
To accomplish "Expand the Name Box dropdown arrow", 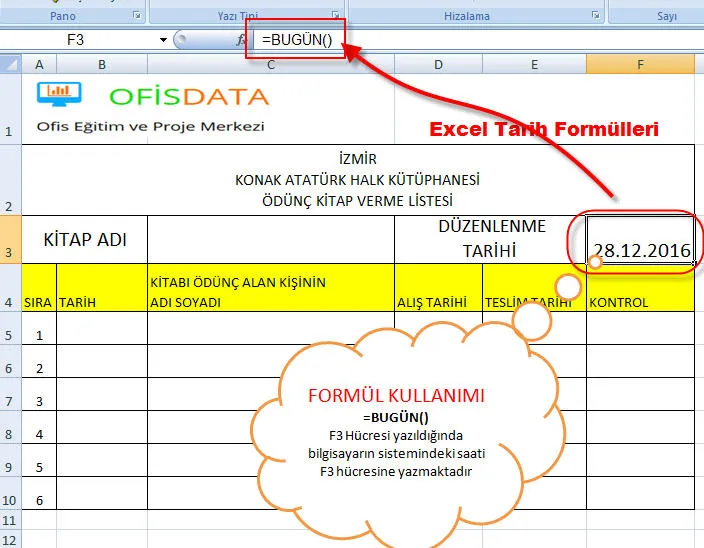I will click(x=164, y=40).
